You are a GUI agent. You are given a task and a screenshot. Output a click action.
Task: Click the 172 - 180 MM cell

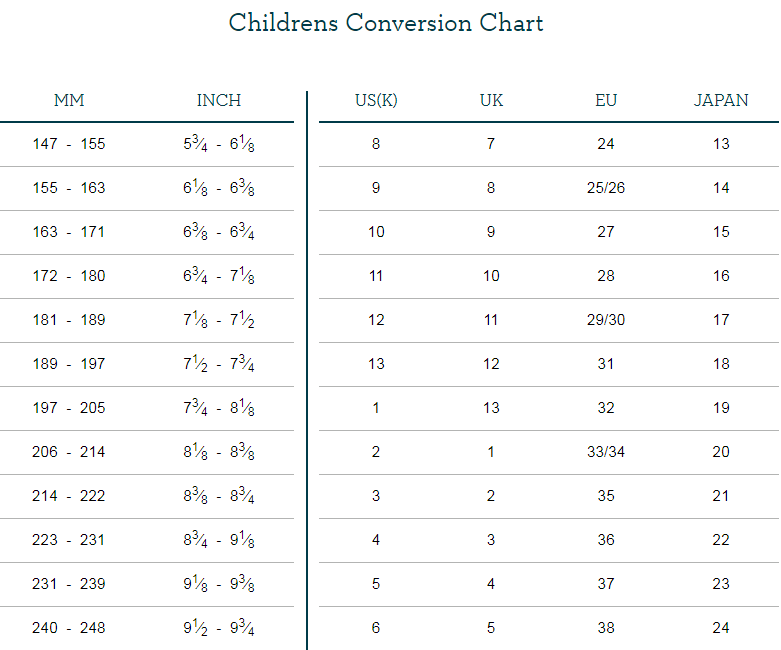click(69, 276)
